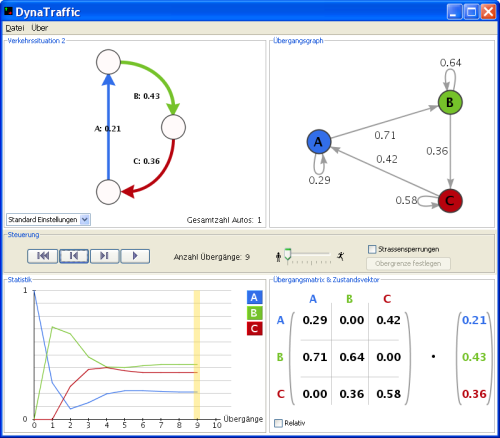The width and height of the screenshot is (500, 438).
Task: Click the matrix cell 0.64 in row B
Action: (x=352, y=357)
